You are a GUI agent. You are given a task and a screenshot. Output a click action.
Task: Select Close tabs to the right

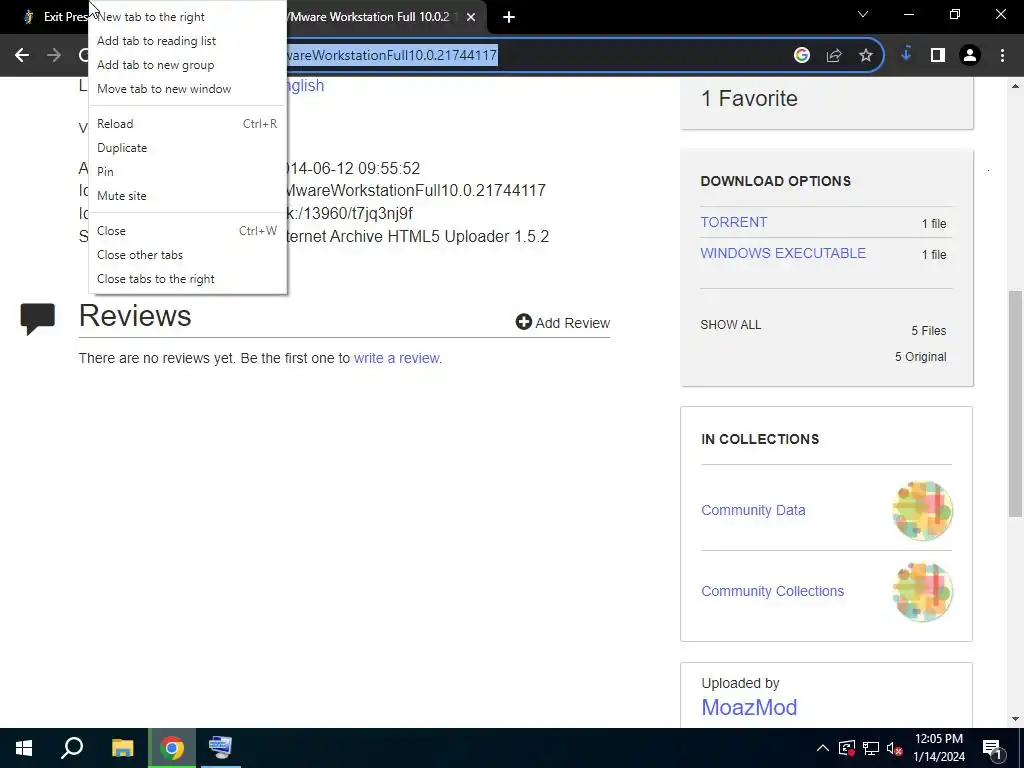pyautogui.click(x=187, y=279)
